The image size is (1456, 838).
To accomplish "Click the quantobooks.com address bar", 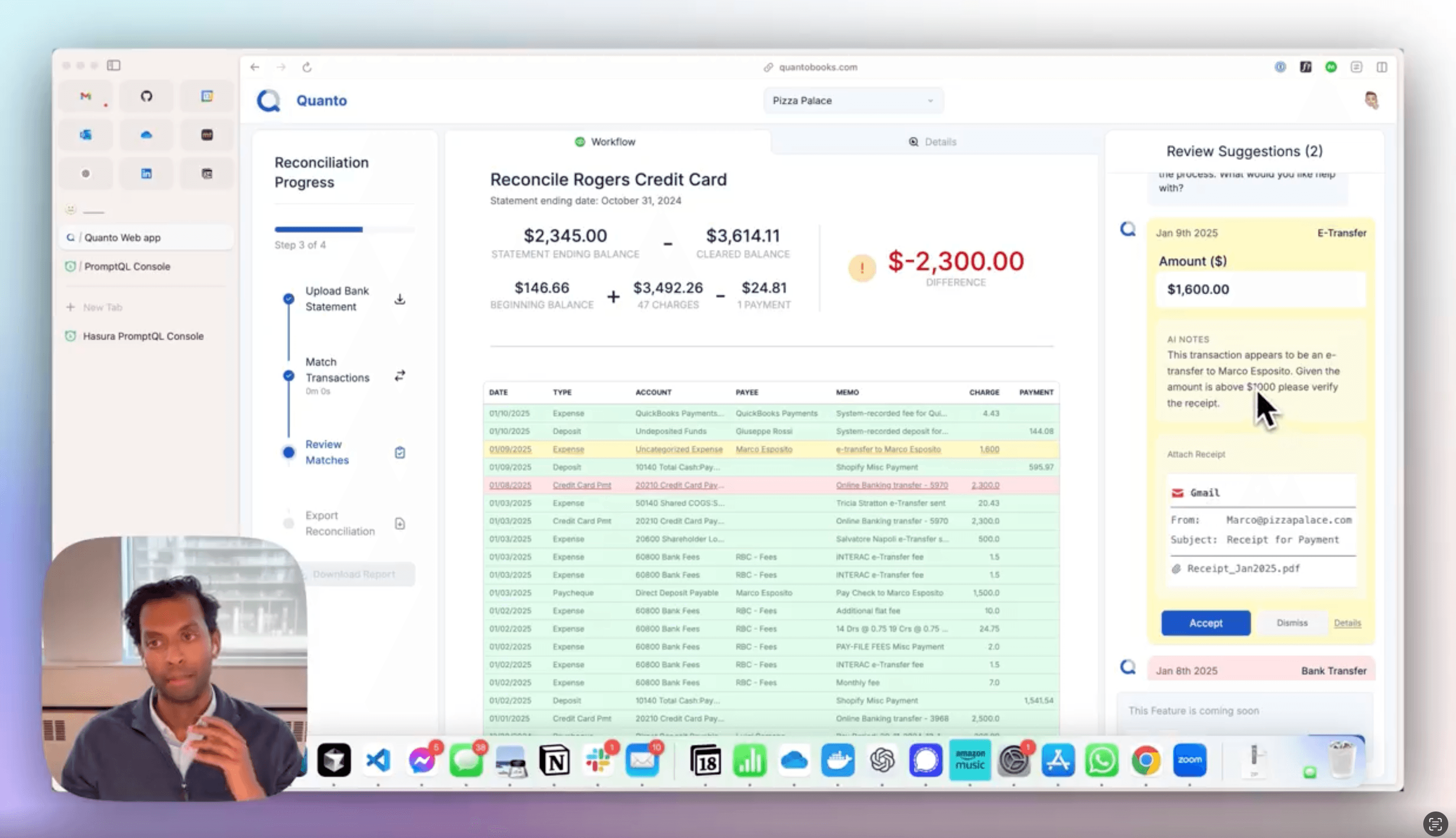I will click(811, 67).
